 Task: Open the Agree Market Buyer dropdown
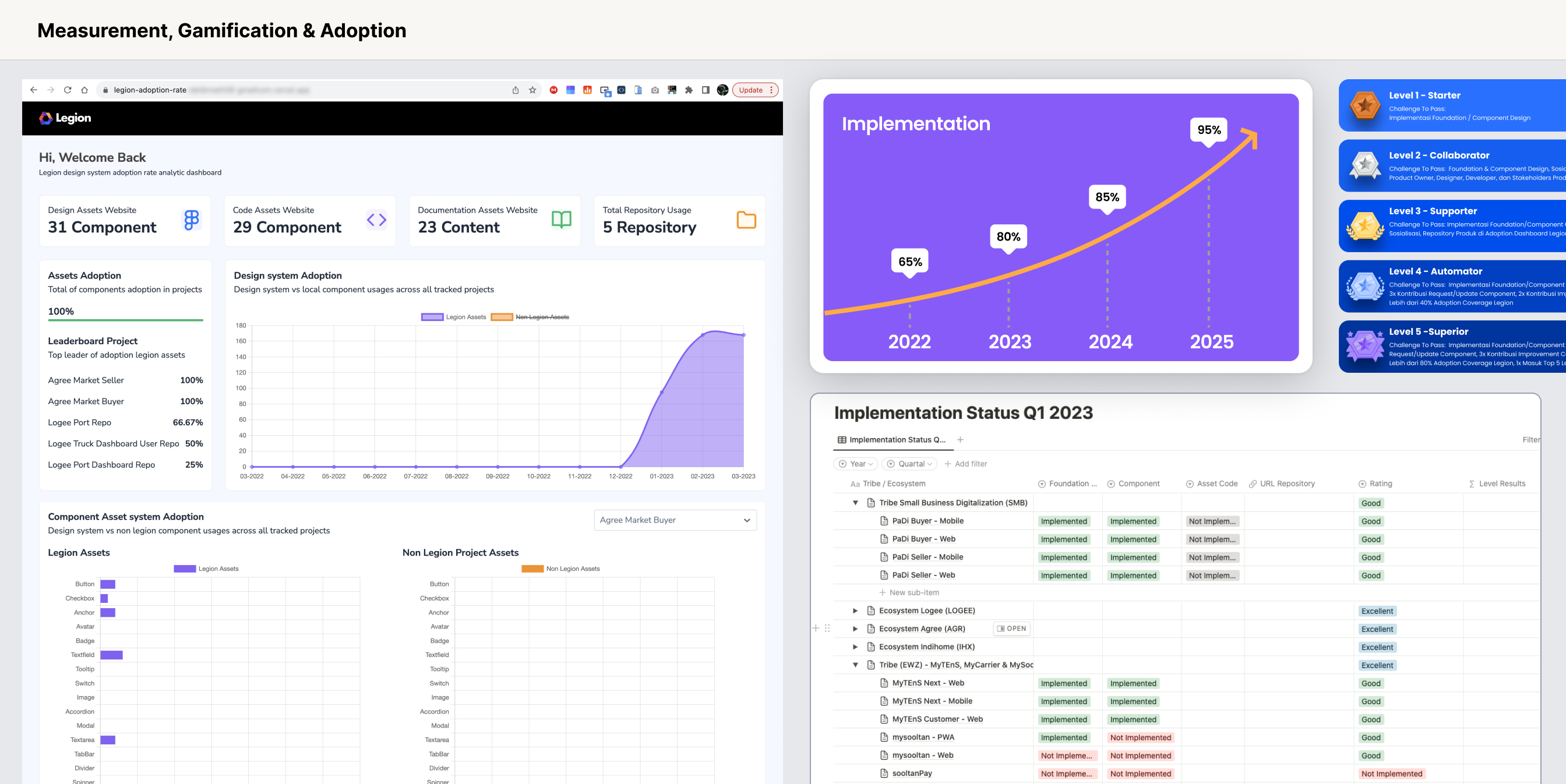coord(675,520)
